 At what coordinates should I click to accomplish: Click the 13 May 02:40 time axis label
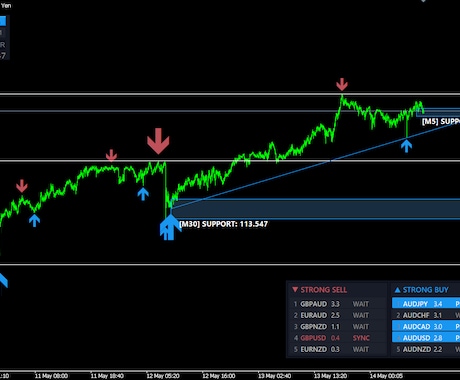point(274,376)
